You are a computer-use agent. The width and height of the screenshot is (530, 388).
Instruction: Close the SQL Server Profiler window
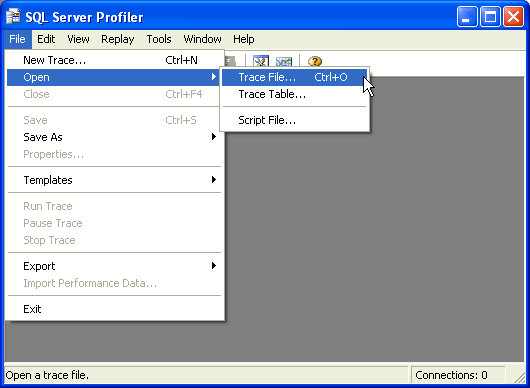(513, 16)
